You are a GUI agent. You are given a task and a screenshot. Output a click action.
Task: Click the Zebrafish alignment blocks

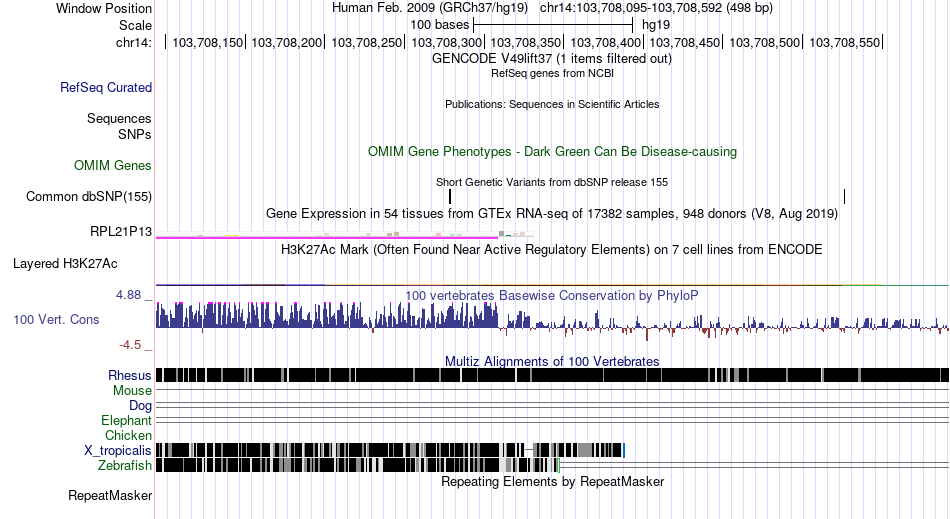tap(358, 465)
